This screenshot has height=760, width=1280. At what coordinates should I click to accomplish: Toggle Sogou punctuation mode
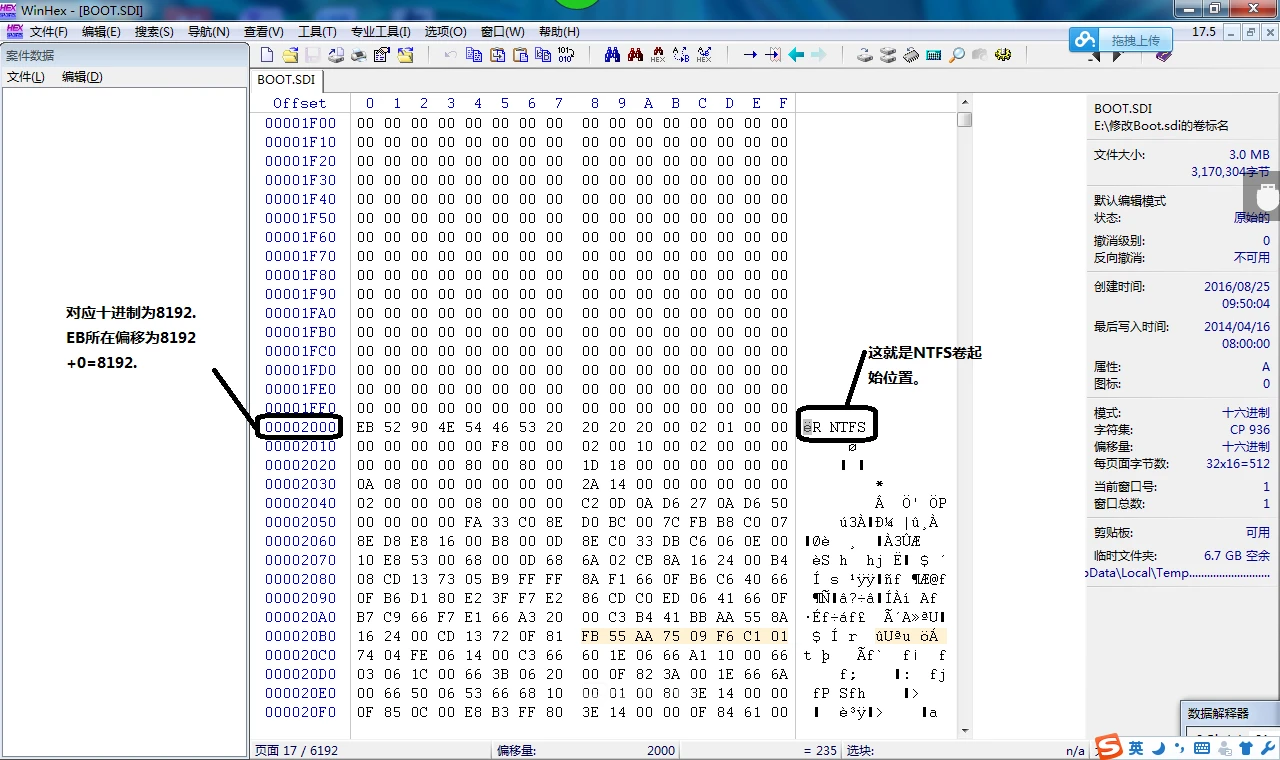[1180, 748]
